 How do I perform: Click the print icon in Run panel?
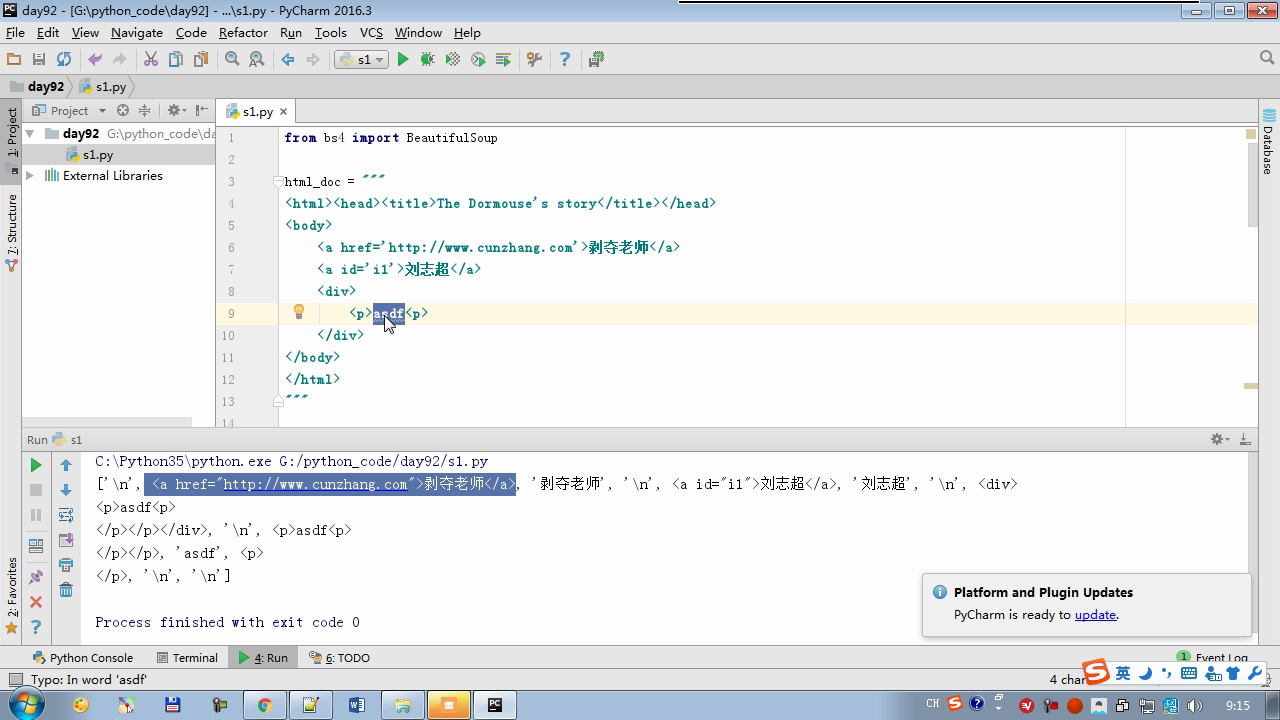(66, 565)
